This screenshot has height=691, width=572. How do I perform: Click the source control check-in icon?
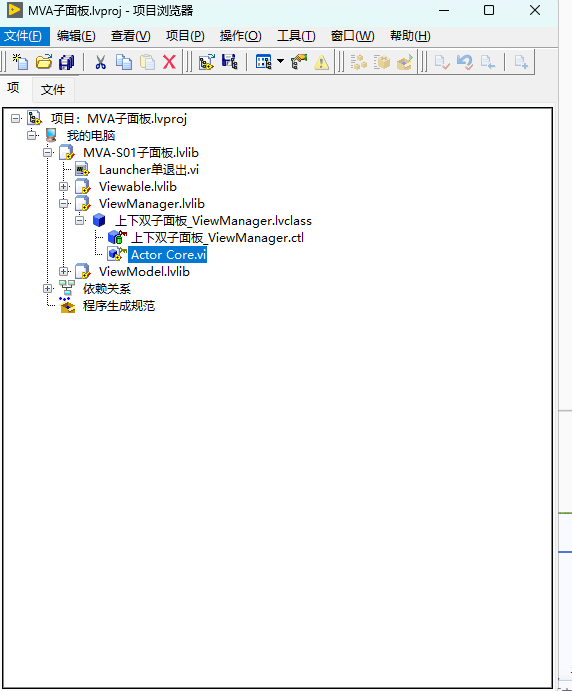click(x=442, y=62)
